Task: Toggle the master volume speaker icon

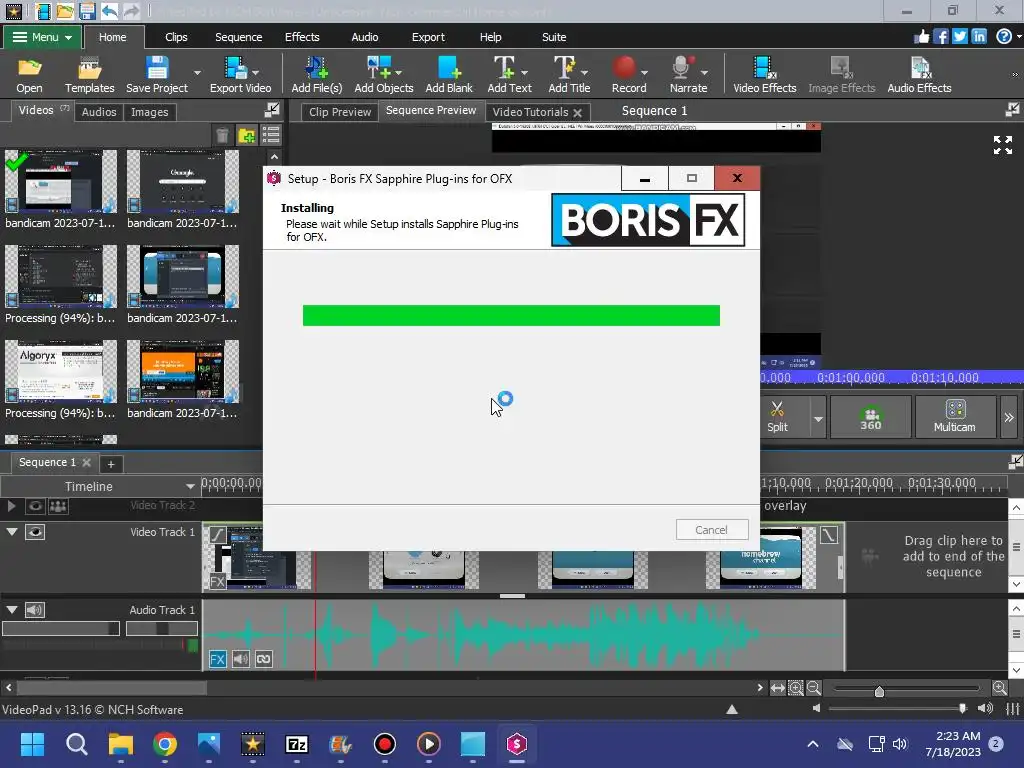Action: pyautogui.click(x=985, y=709)
